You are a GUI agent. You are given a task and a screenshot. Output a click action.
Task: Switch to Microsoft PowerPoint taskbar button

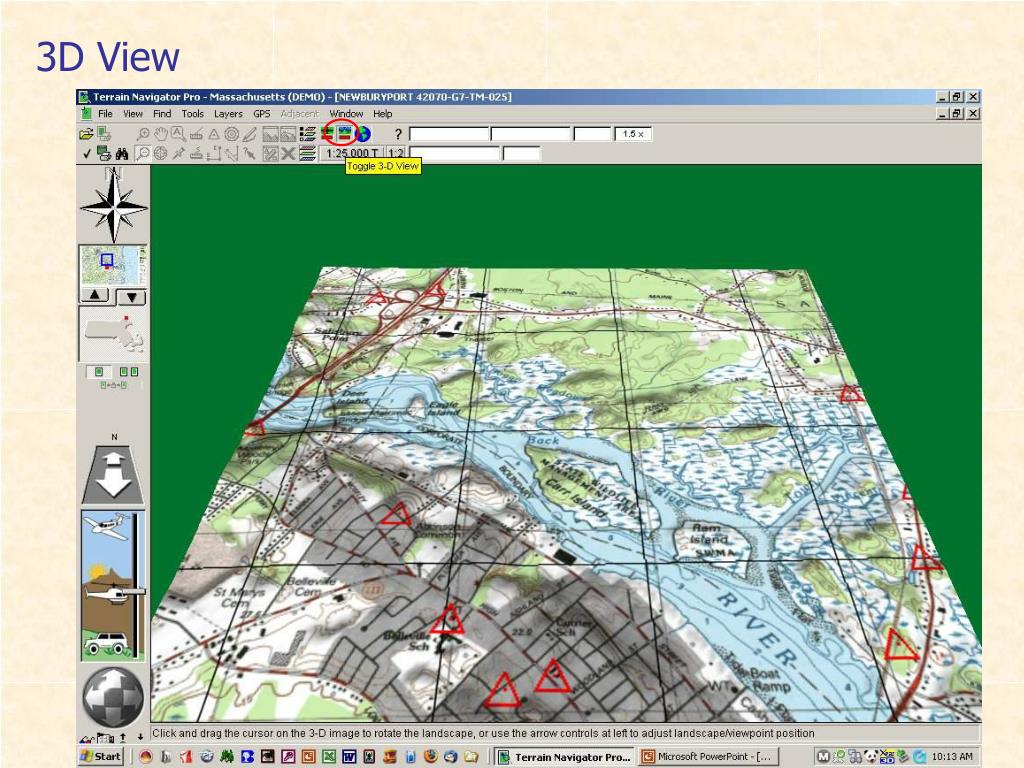click(708, 757)
